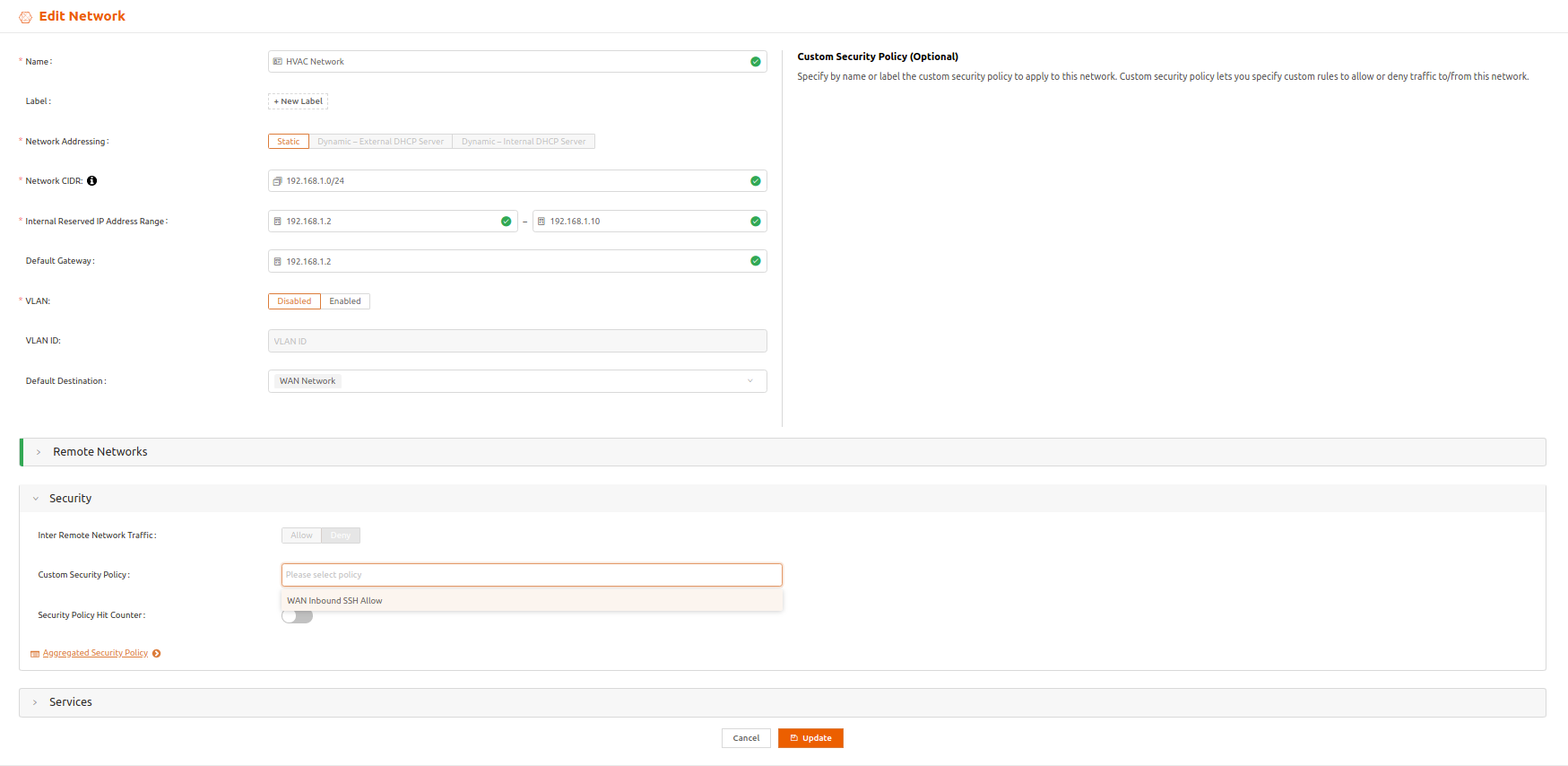Click the Custom Security Policy select box

(532, 575)
